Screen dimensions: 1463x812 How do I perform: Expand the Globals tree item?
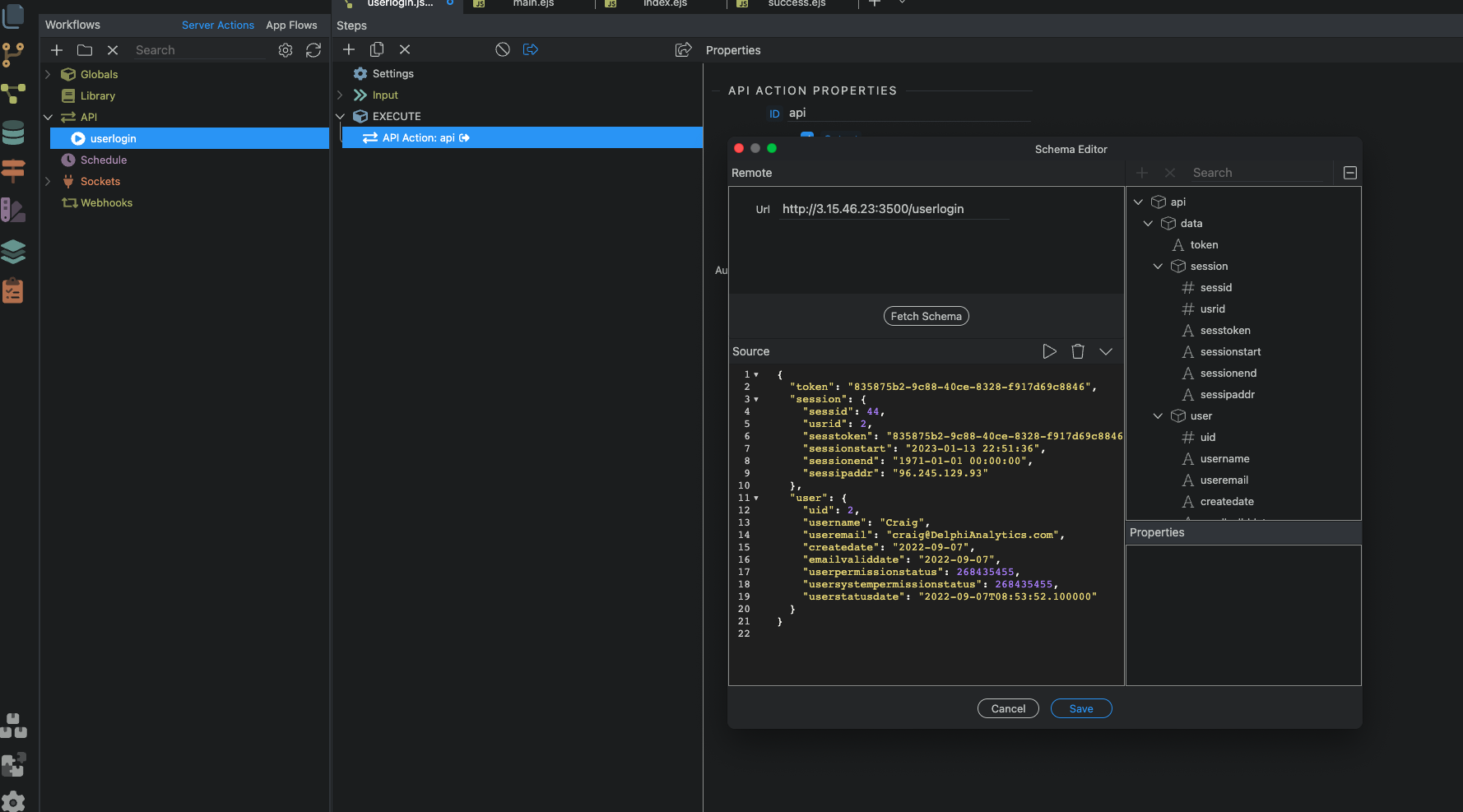(x=48, y=74)
